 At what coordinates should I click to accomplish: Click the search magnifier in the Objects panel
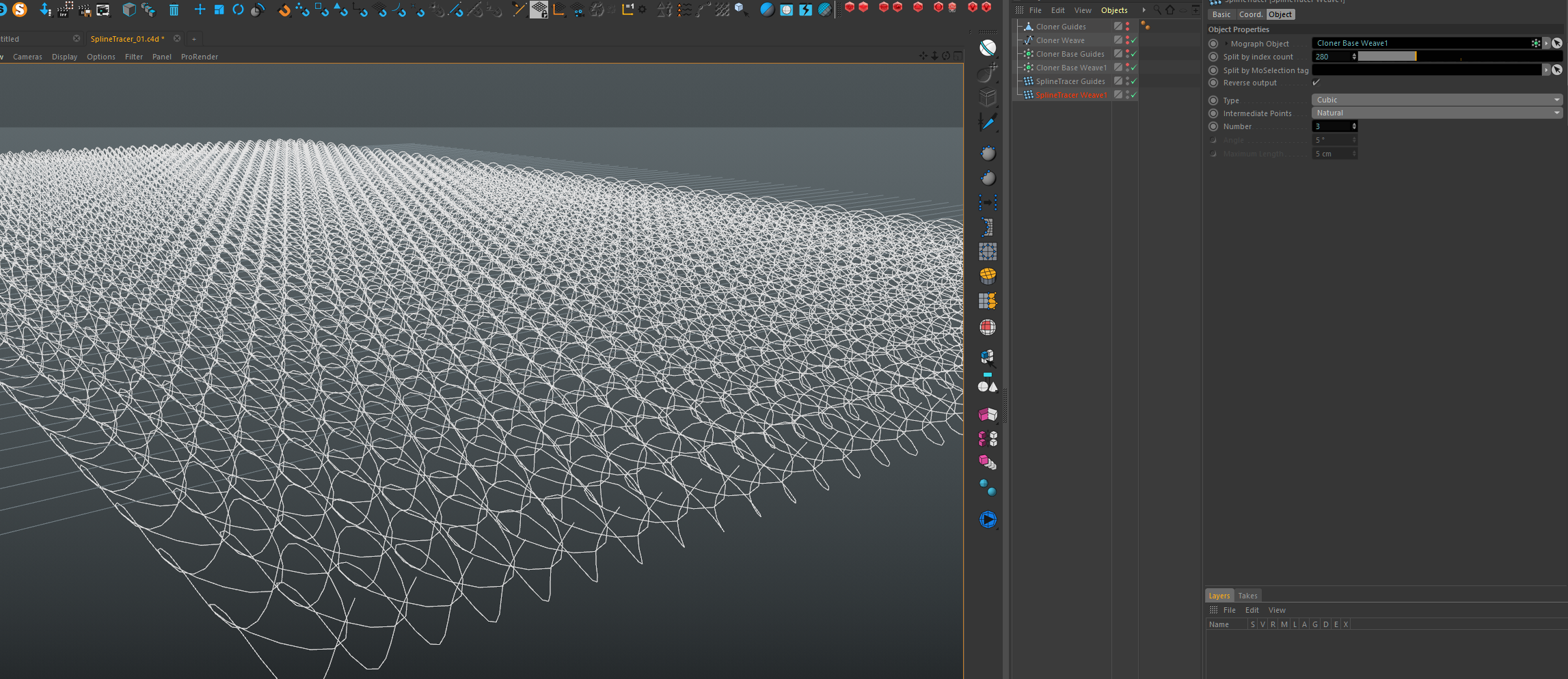1157,10
